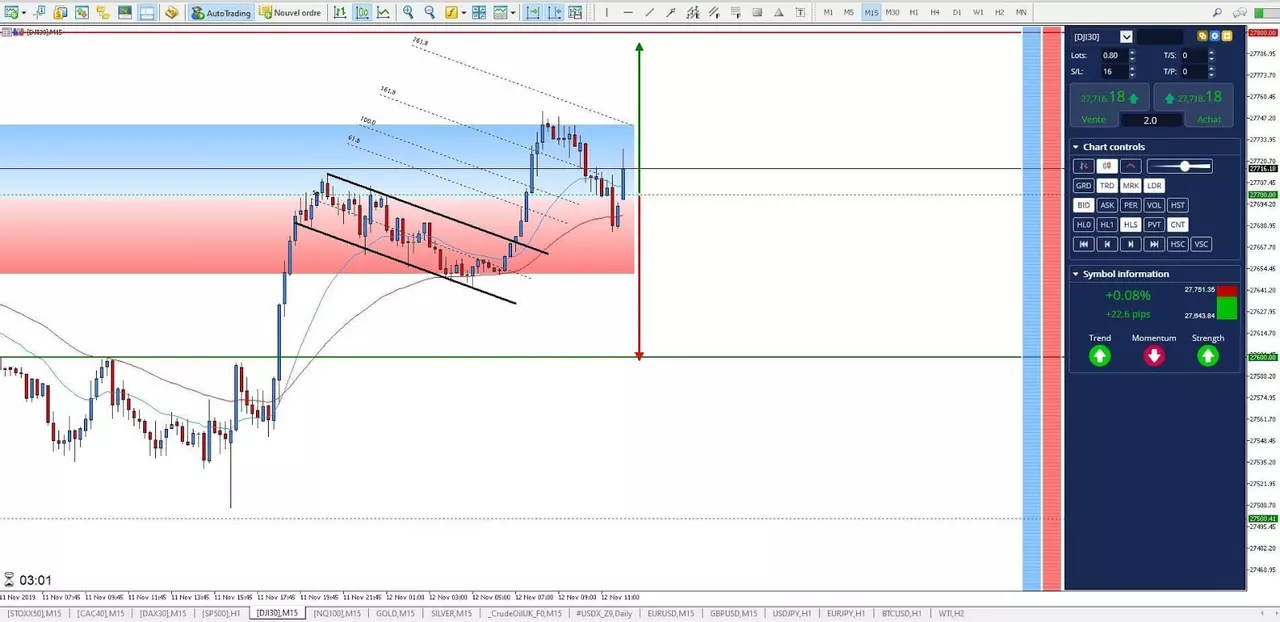Skip chart to the end control

coord(1154,244)
